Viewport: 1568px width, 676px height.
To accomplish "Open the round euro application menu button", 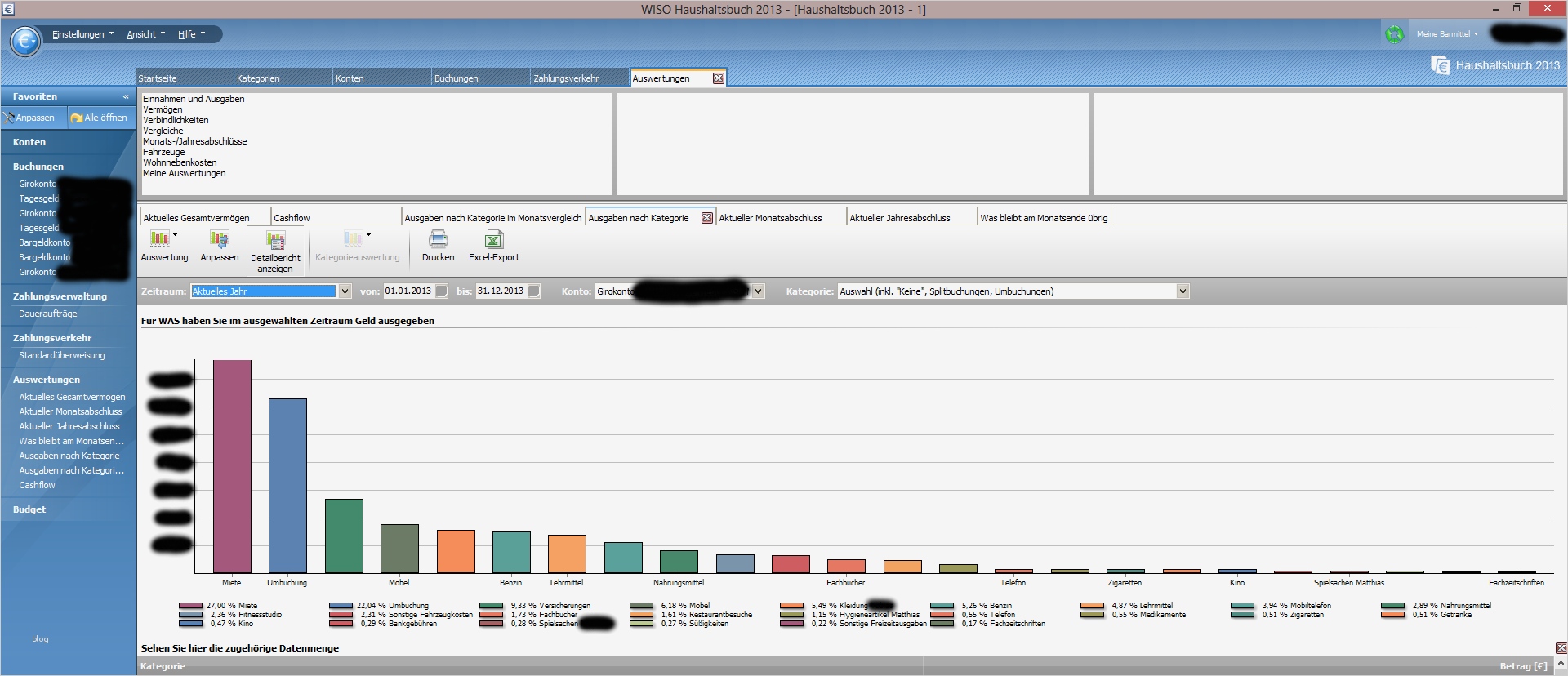I will point(26,41).
